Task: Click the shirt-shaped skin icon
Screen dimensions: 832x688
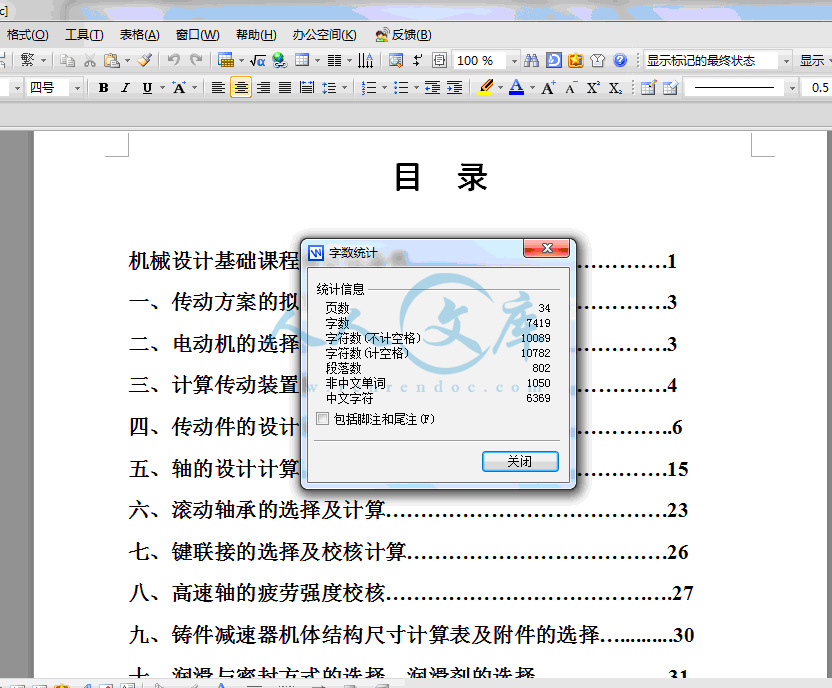Action: click(597, 60)
